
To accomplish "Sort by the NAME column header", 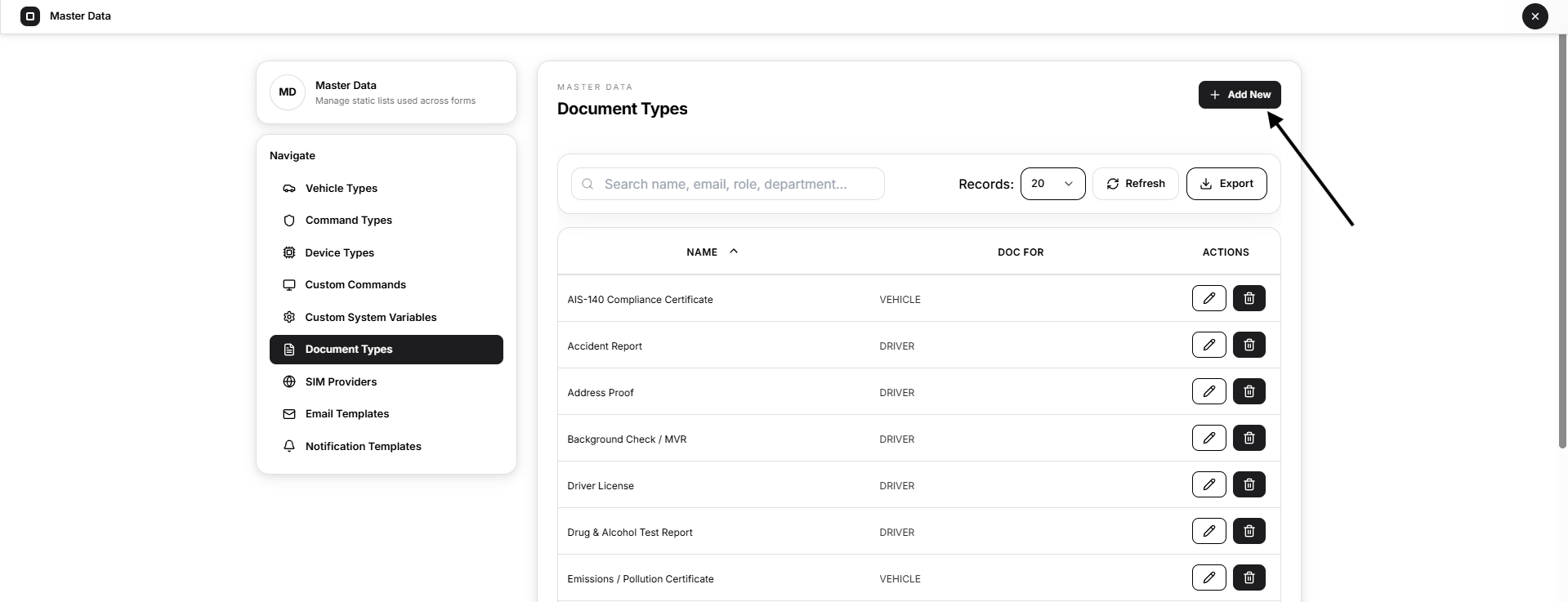I will (x=712, y=252).
